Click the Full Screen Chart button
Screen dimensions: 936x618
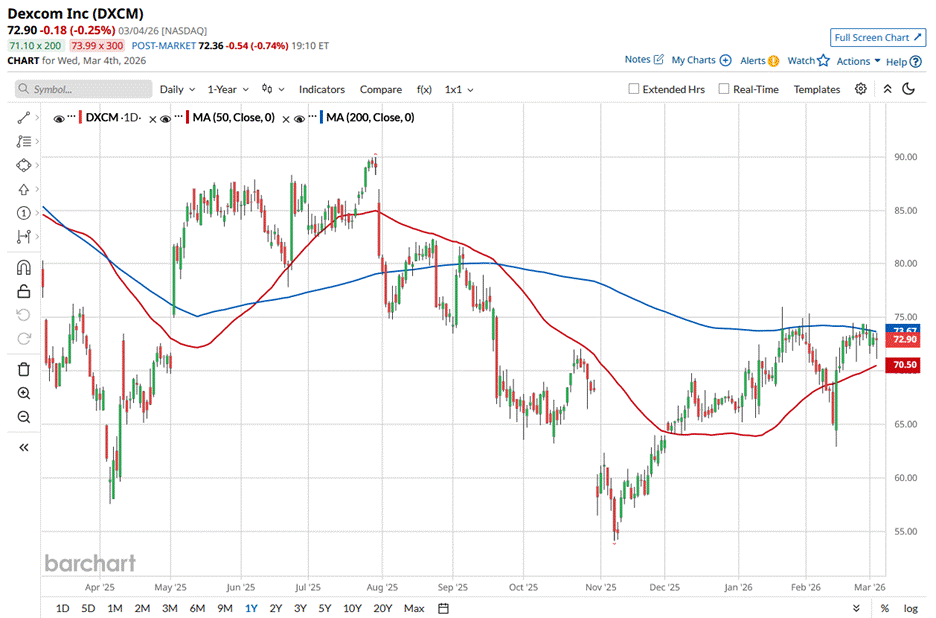tap(876, 38)
